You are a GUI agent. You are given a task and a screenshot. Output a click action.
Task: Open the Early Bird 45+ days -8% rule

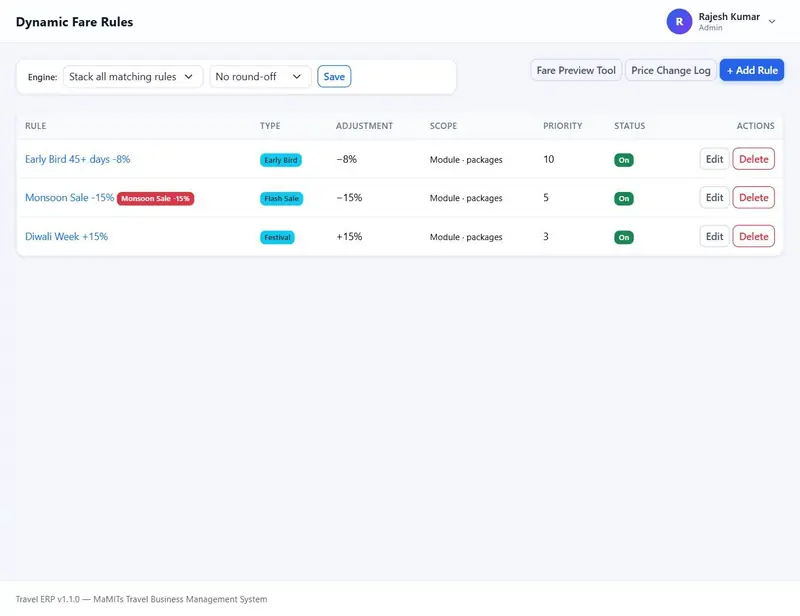pyautogui.click(x=78, y=159)
